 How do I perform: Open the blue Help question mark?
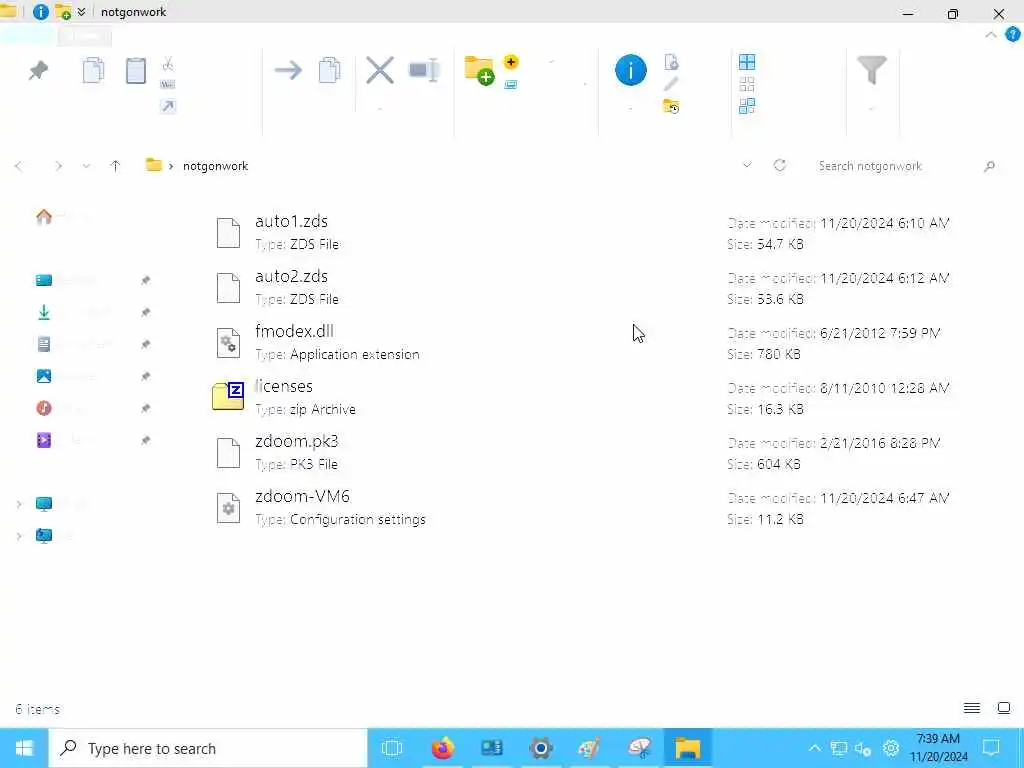[1012, 35]
